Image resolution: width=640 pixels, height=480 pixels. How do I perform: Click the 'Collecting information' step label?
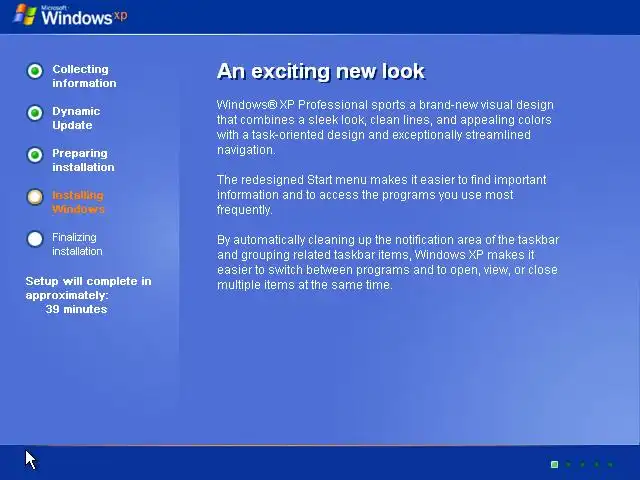point(84,76)
